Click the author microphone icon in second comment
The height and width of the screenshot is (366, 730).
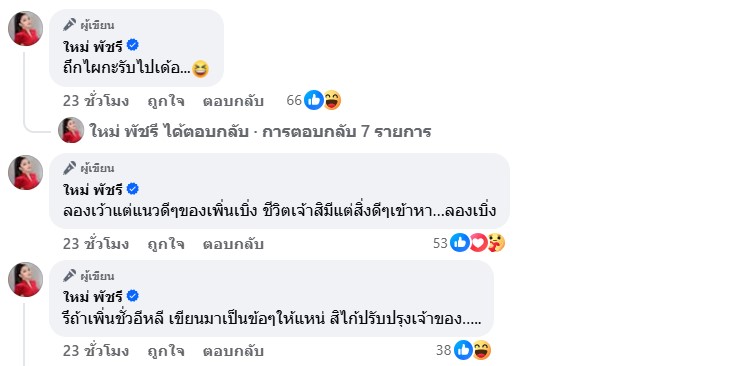pos(70,168)
